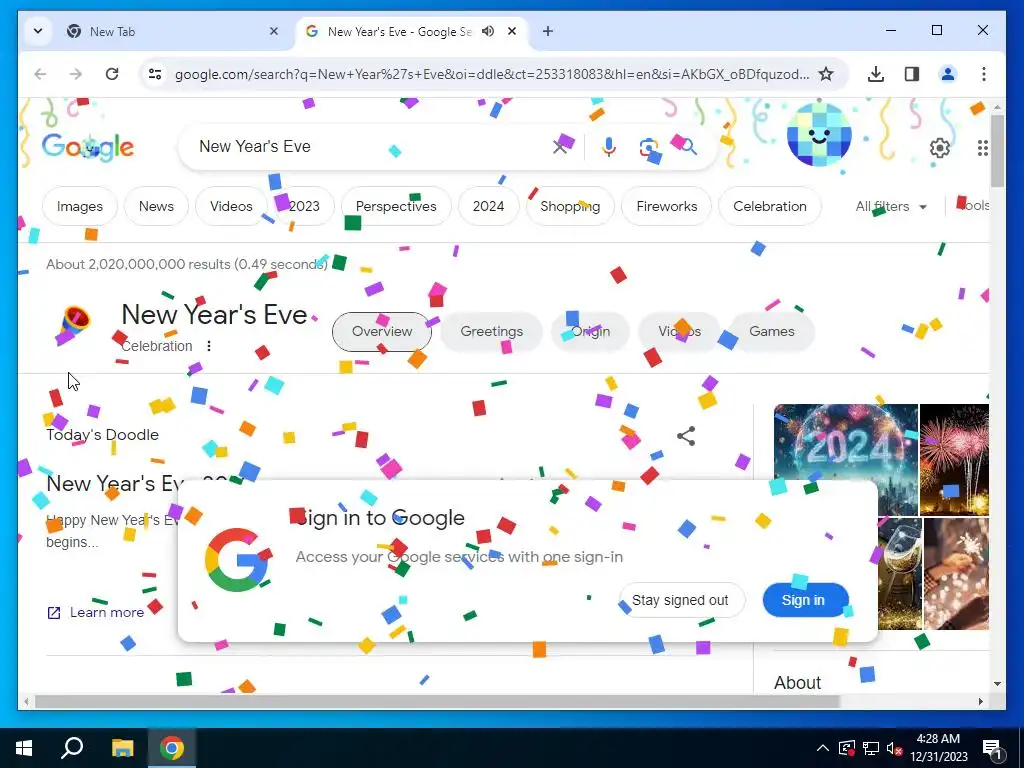Viewport: 1024px width, 768px height.
Task: Close the New Tab tab
Action: click(274, 31)
